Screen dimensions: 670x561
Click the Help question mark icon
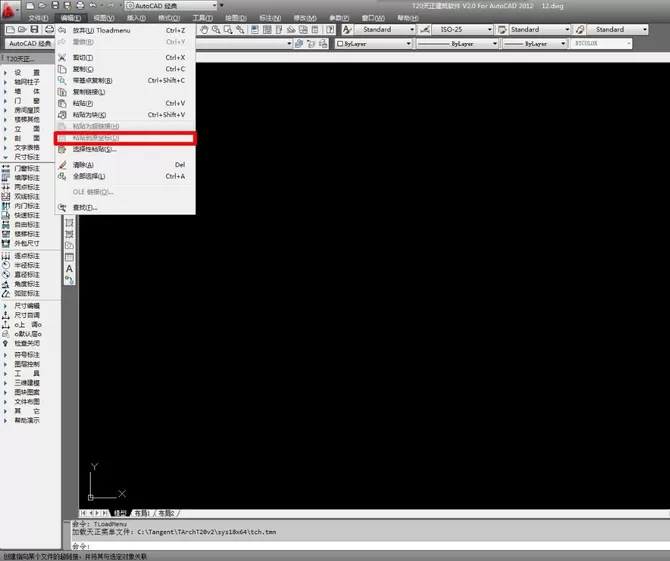coord(330,29)
